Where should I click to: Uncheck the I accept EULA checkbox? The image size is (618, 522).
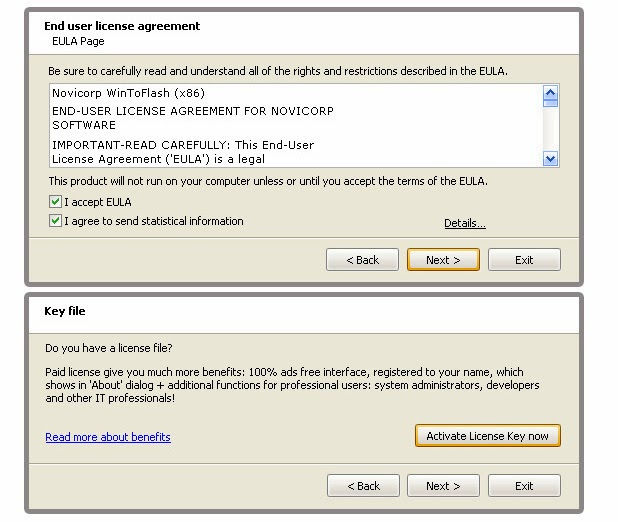pos(55,202)
